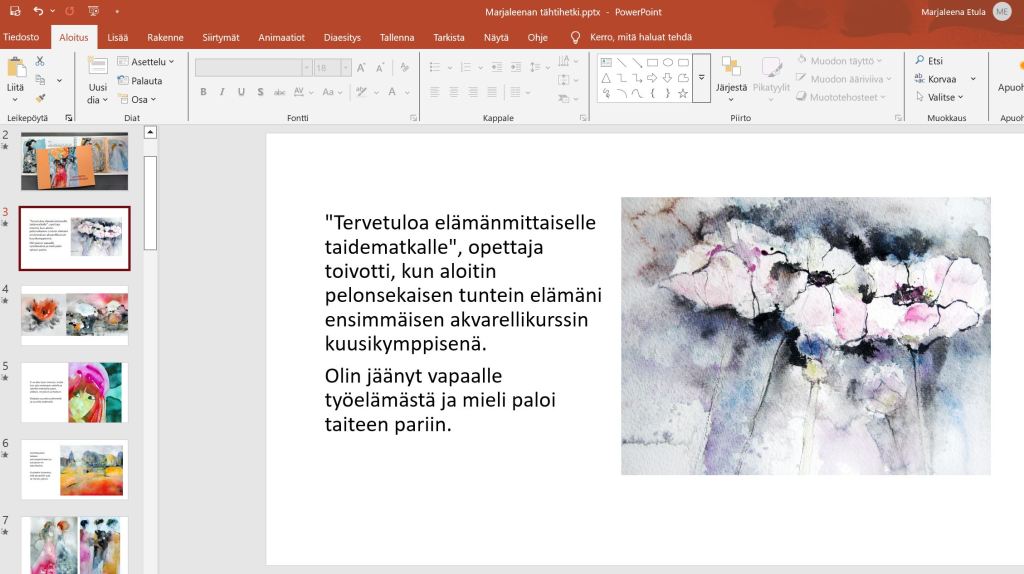Toggle bold formatting
Viewport: 1024px width, 574px height.
pyautogui.click(x=203, y=92)
